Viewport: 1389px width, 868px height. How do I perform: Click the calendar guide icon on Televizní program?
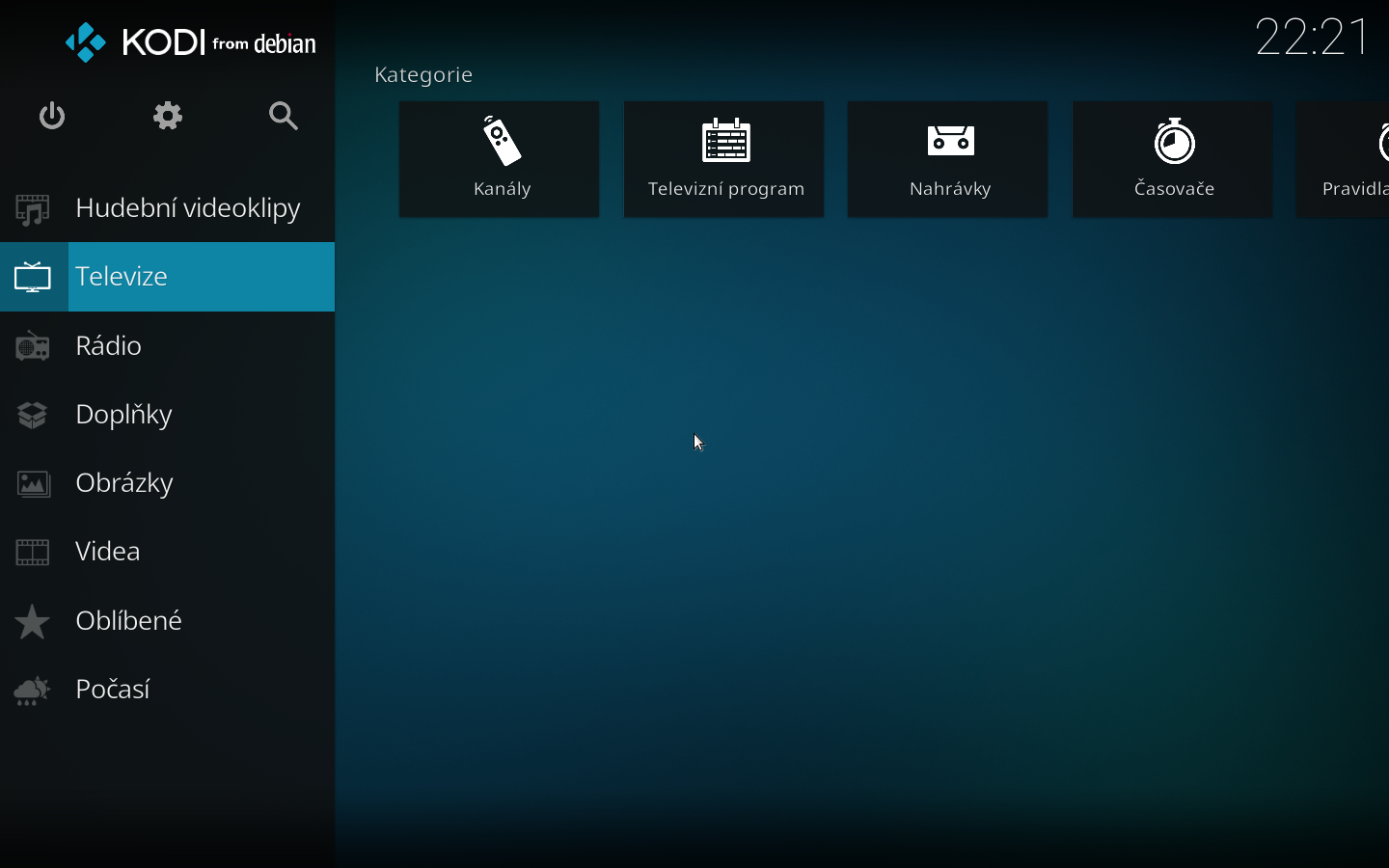[x=725, y=140]
